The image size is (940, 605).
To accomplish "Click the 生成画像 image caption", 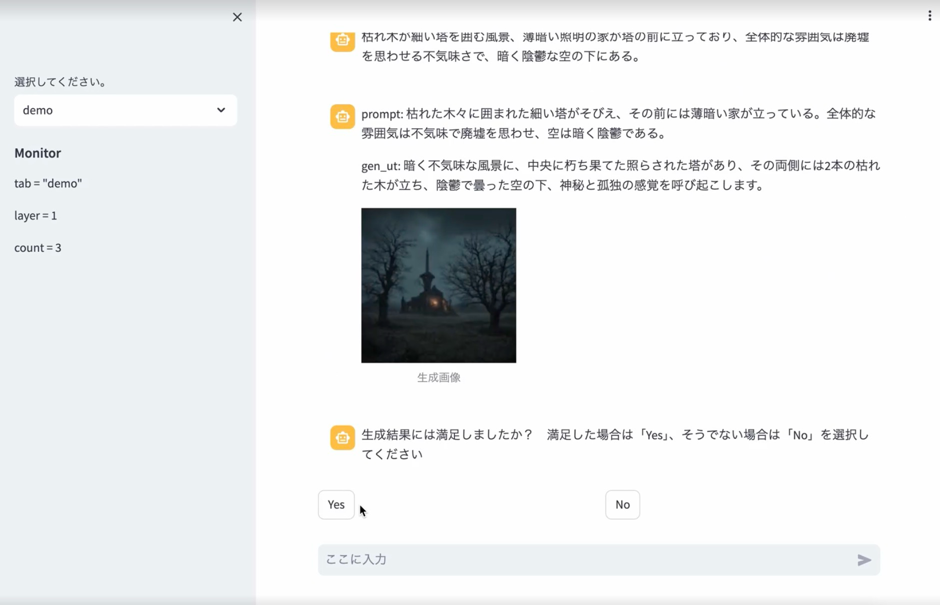I will point(438,378).
